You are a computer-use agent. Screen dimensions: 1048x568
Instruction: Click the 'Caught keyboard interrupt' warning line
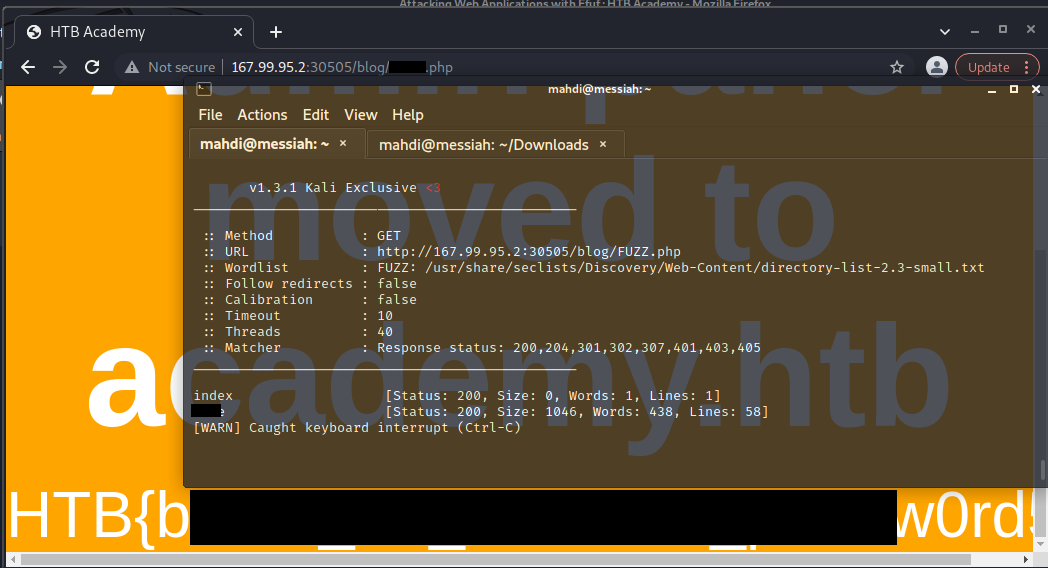(357, 428)
